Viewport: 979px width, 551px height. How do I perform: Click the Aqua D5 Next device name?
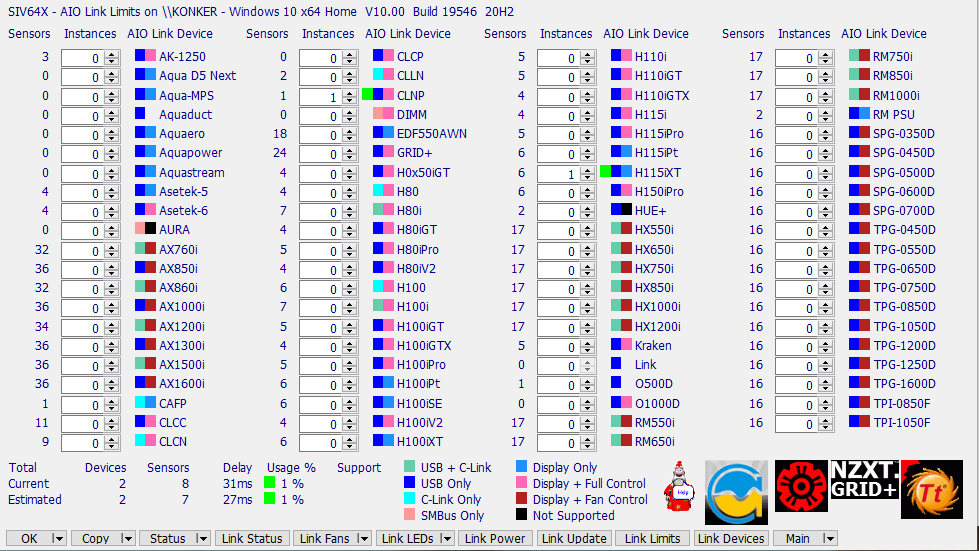(x=197, y=76)
